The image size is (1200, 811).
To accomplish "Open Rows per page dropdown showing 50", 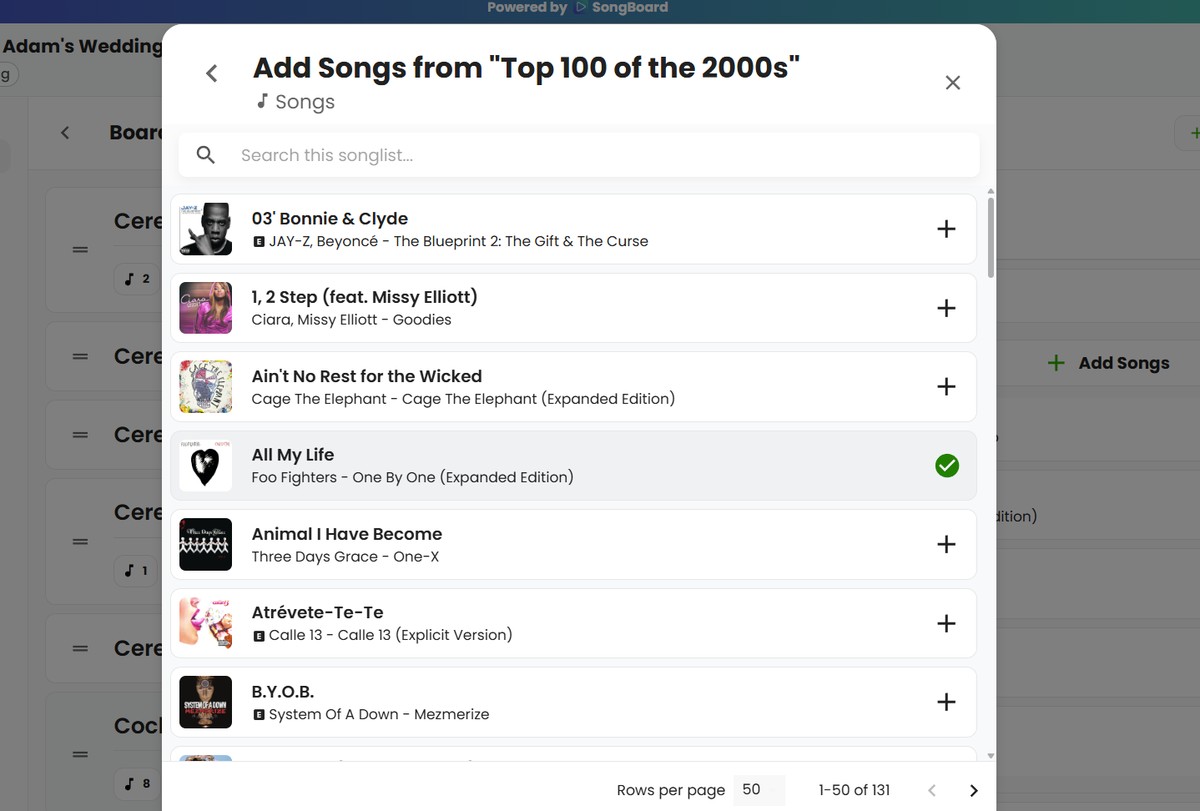I will tap(758, 790).
